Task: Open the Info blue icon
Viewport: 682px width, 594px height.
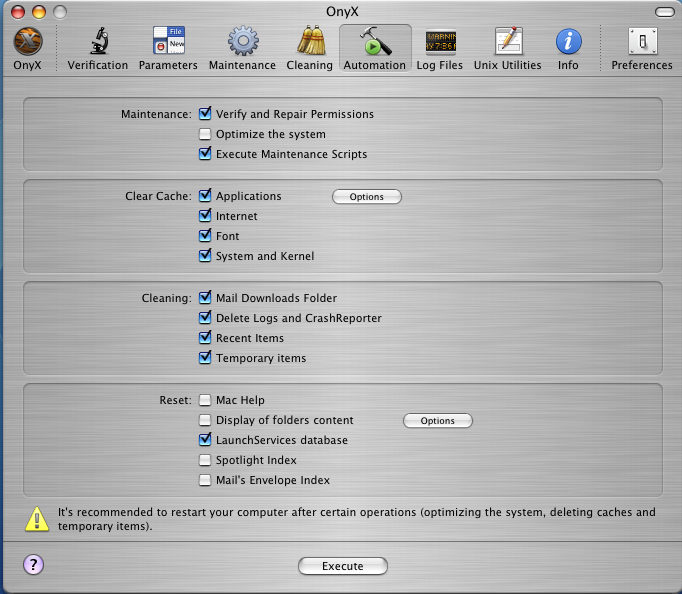Action: point(568,42)
